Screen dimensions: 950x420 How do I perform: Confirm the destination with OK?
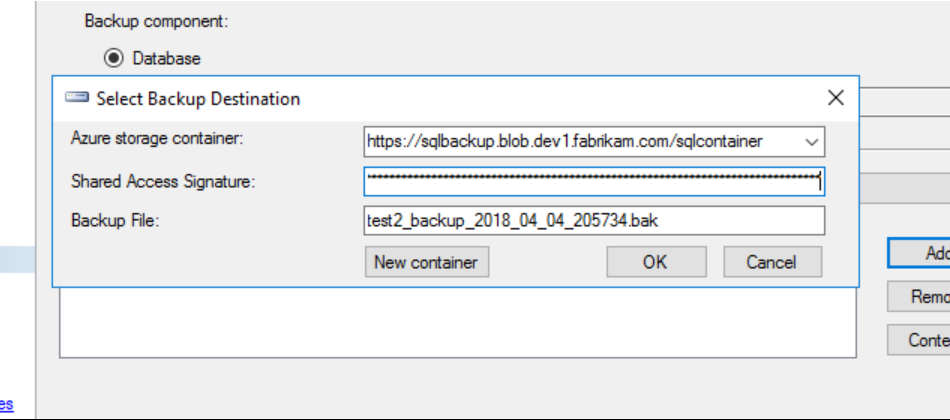tap(654, 262)
